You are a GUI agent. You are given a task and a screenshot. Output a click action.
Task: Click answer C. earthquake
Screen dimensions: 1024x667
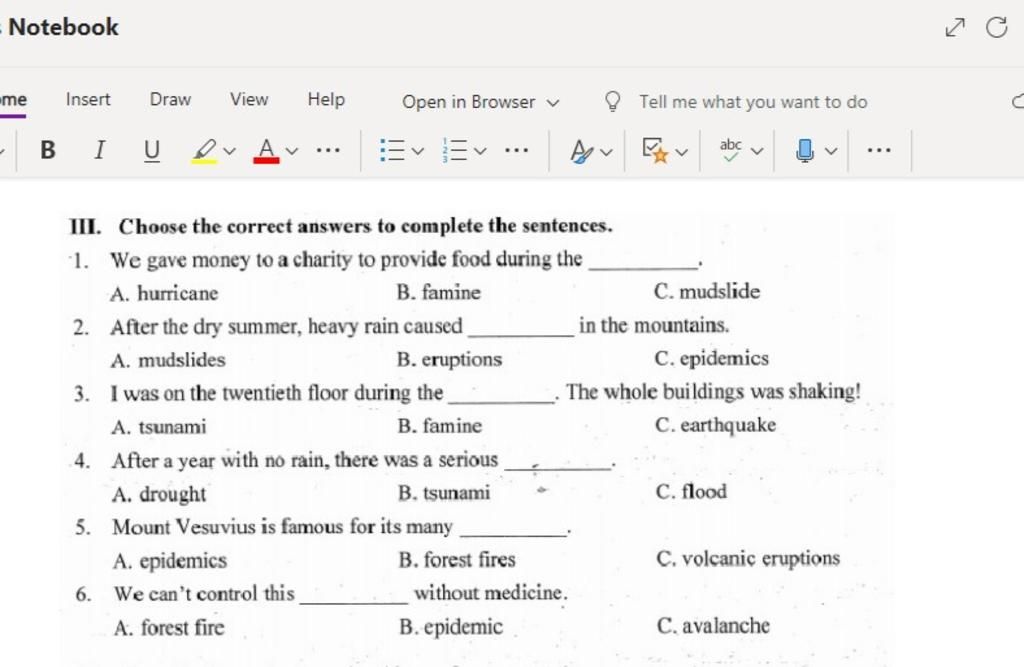pos(716,425)
